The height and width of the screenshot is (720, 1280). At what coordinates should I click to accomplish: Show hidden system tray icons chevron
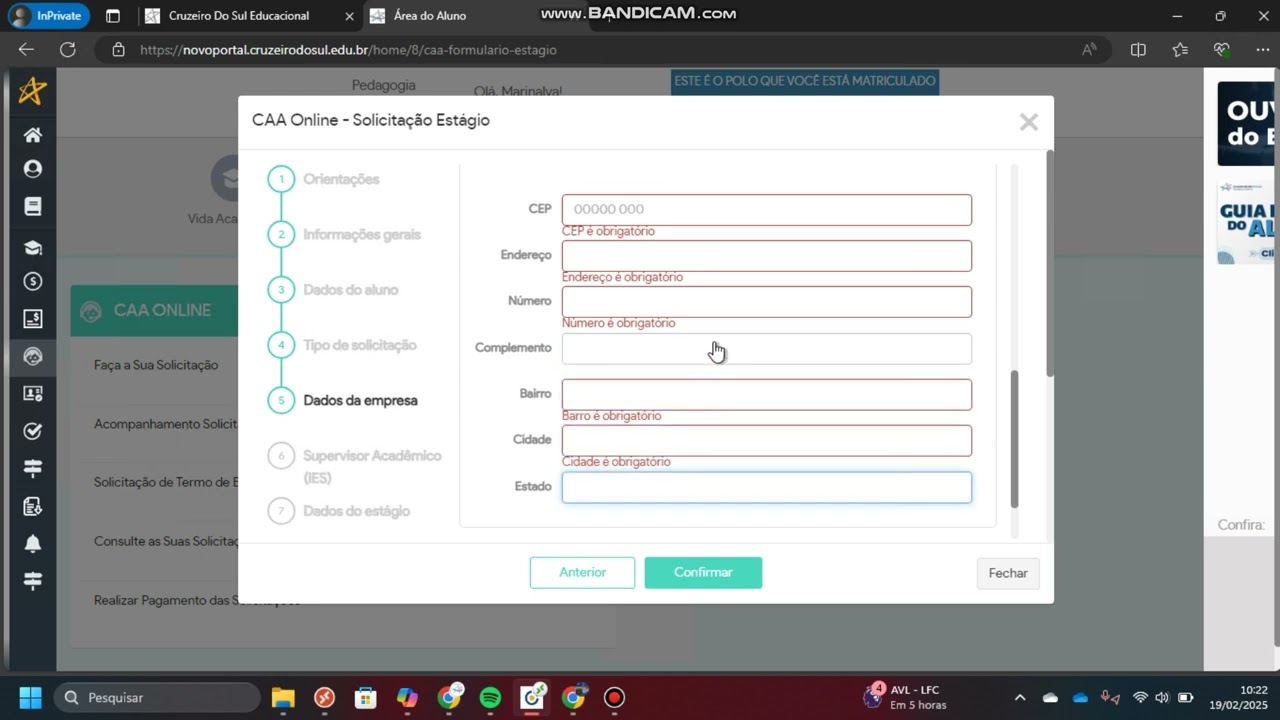click(1019, 697)
